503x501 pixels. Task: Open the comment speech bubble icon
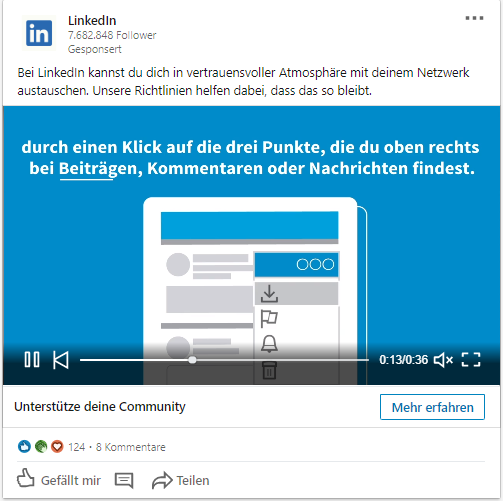coord(124,480)
